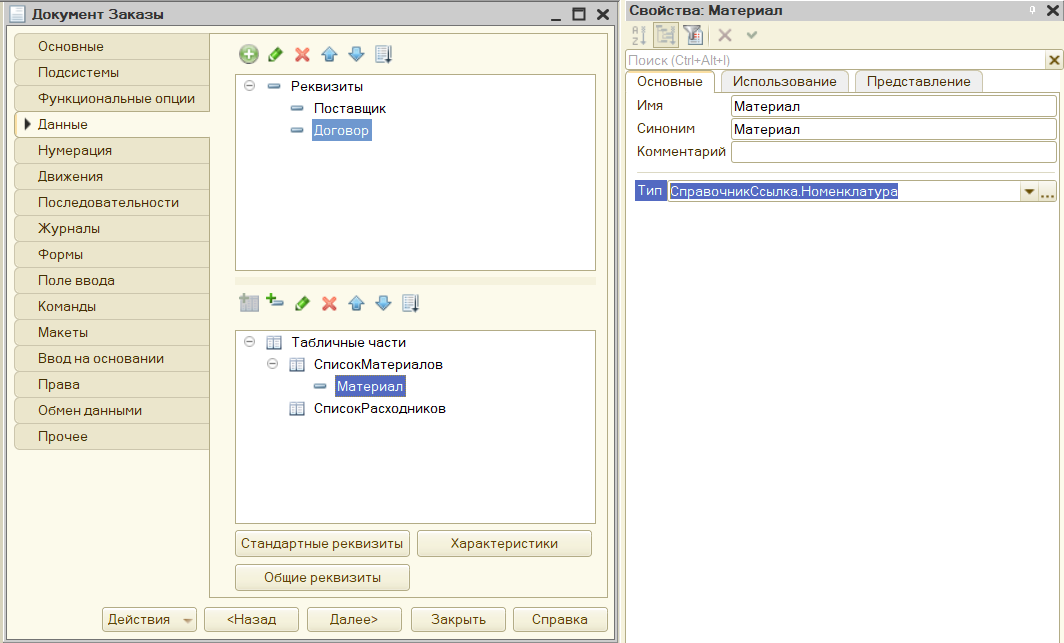1064x643 pixels.
Task: Open the Действия dropdown
Action: 149,619
